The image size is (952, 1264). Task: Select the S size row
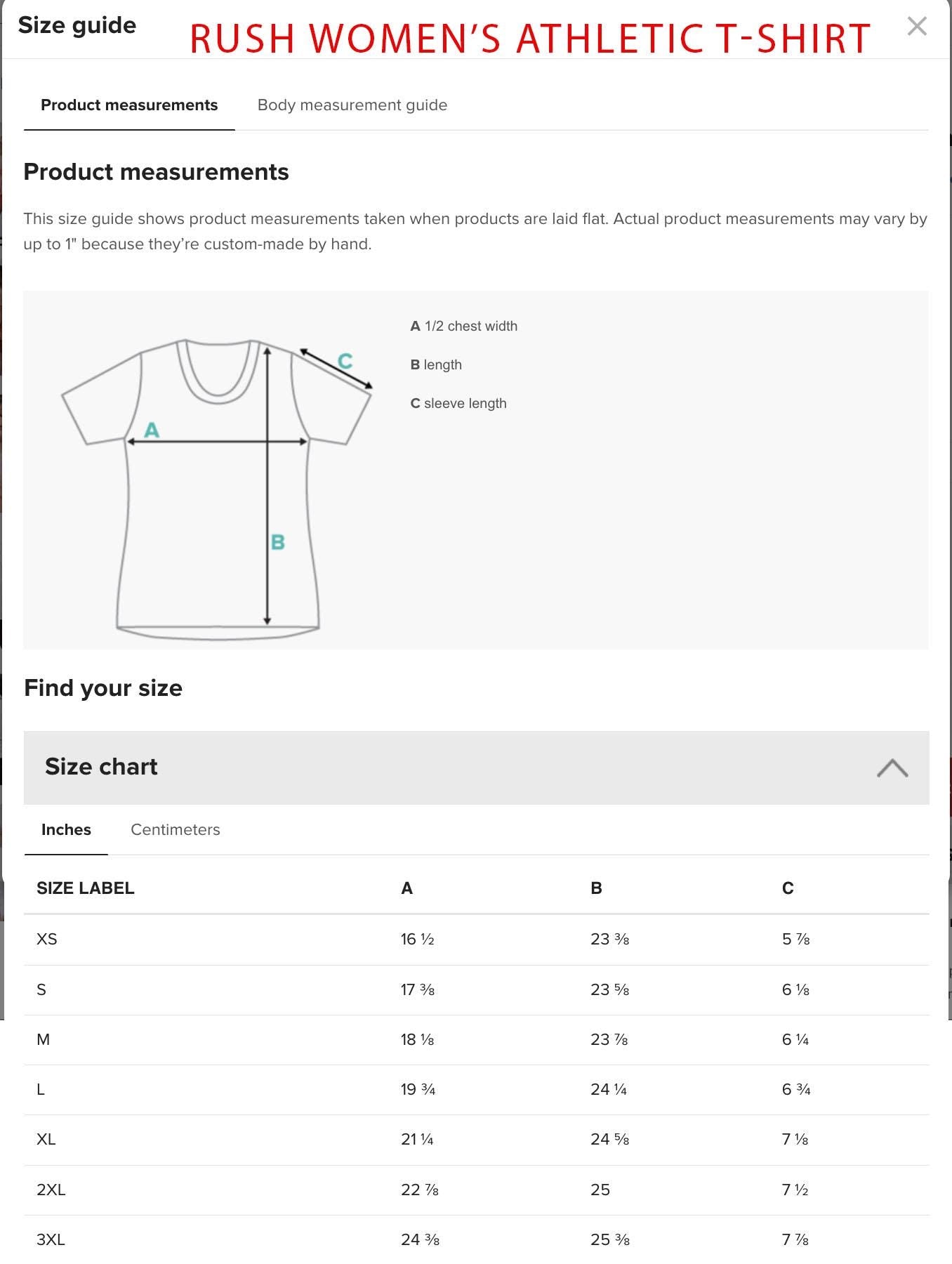[41, 989]
